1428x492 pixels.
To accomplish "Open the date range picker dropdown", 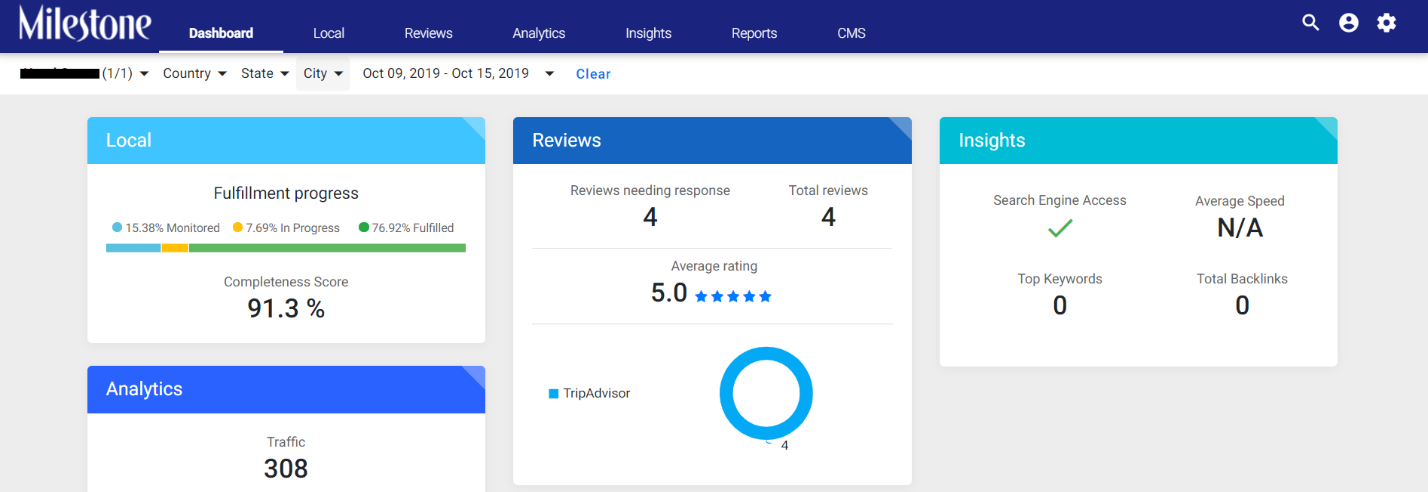I will click(458, 74).
